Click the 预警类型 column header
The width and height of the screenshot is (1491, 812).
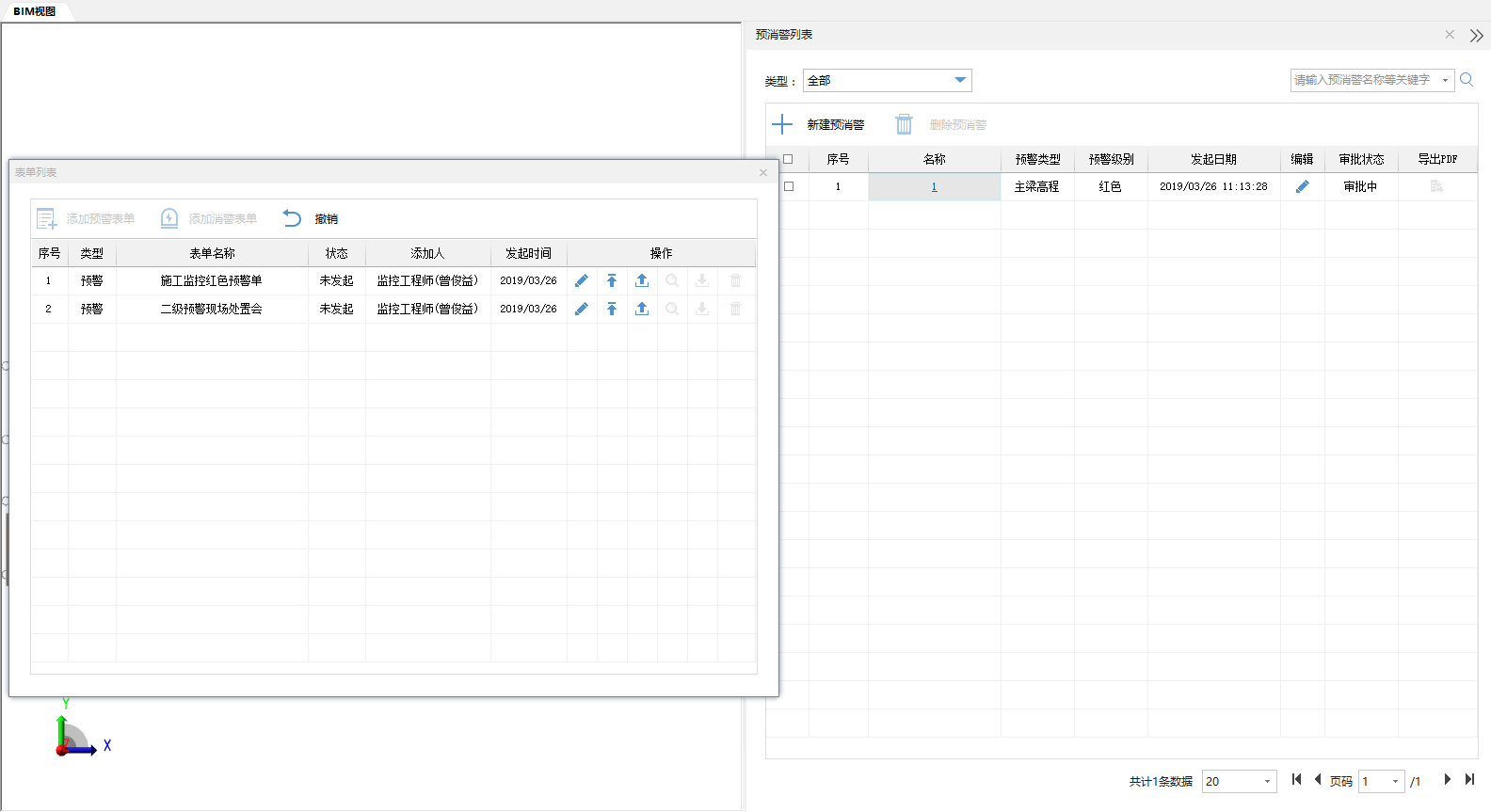[1037, 159]
